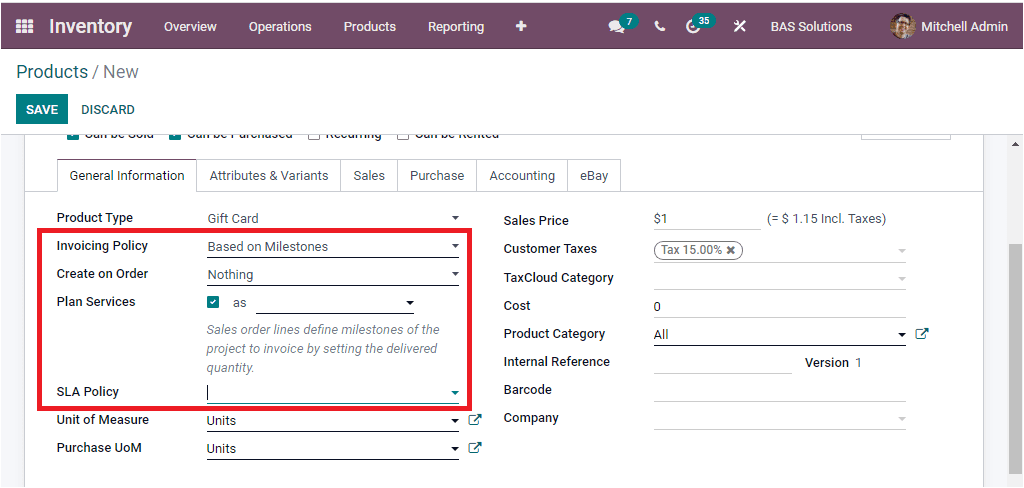
Task: Expand the Invoicing Policy dropdown
Action: pyautogui.click(x=333, y=246)
